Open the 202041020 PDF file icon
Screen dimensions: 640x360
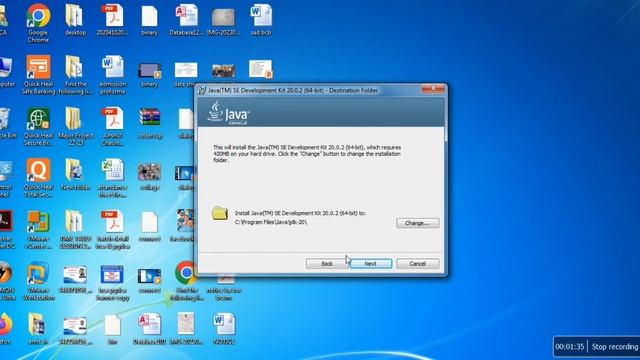pyautogui.click(x=112, y=20)
